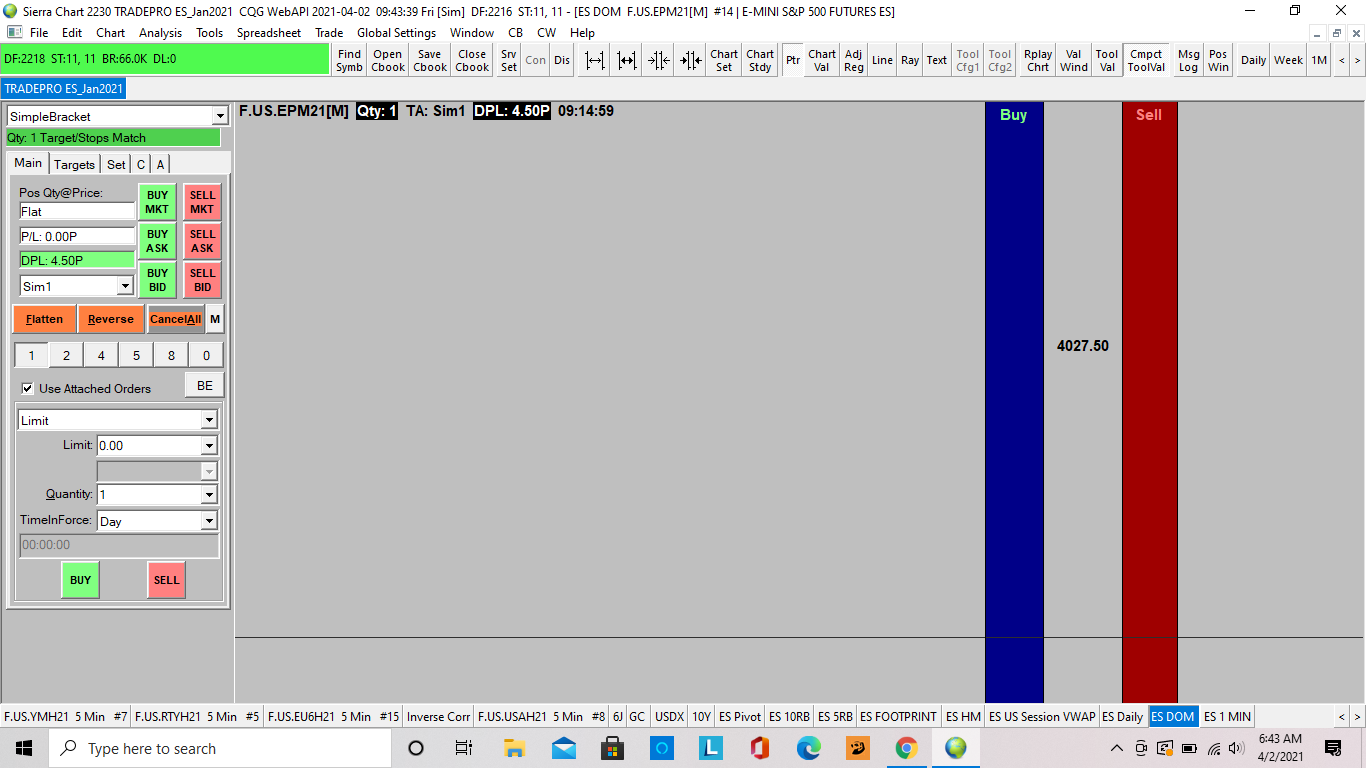
Task: Open the Msg Log window
Action: pyautogui.click(x=1188, y=60)
